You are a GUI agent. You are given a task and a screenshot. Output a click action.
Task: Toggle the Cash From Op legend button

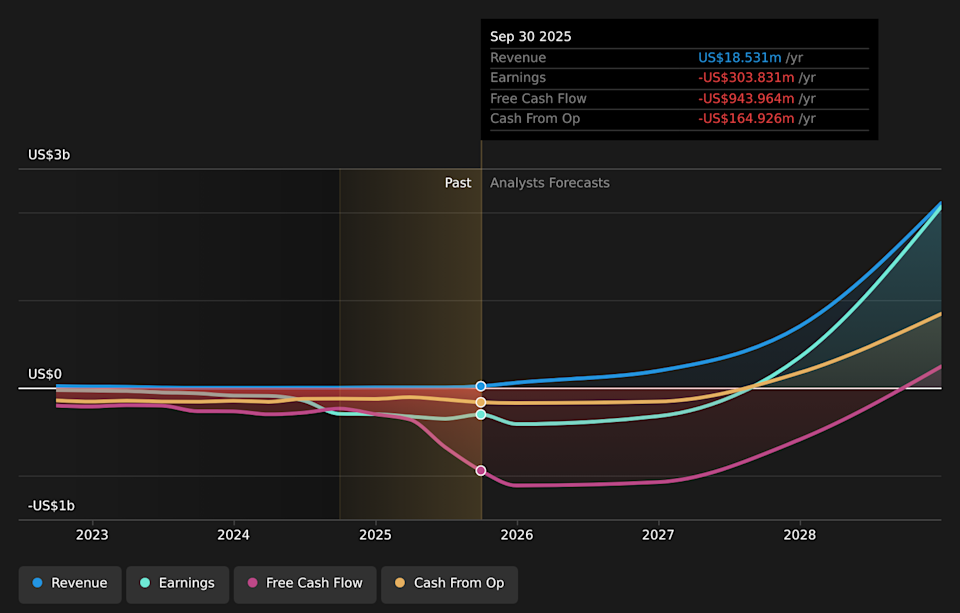[449, 584]
